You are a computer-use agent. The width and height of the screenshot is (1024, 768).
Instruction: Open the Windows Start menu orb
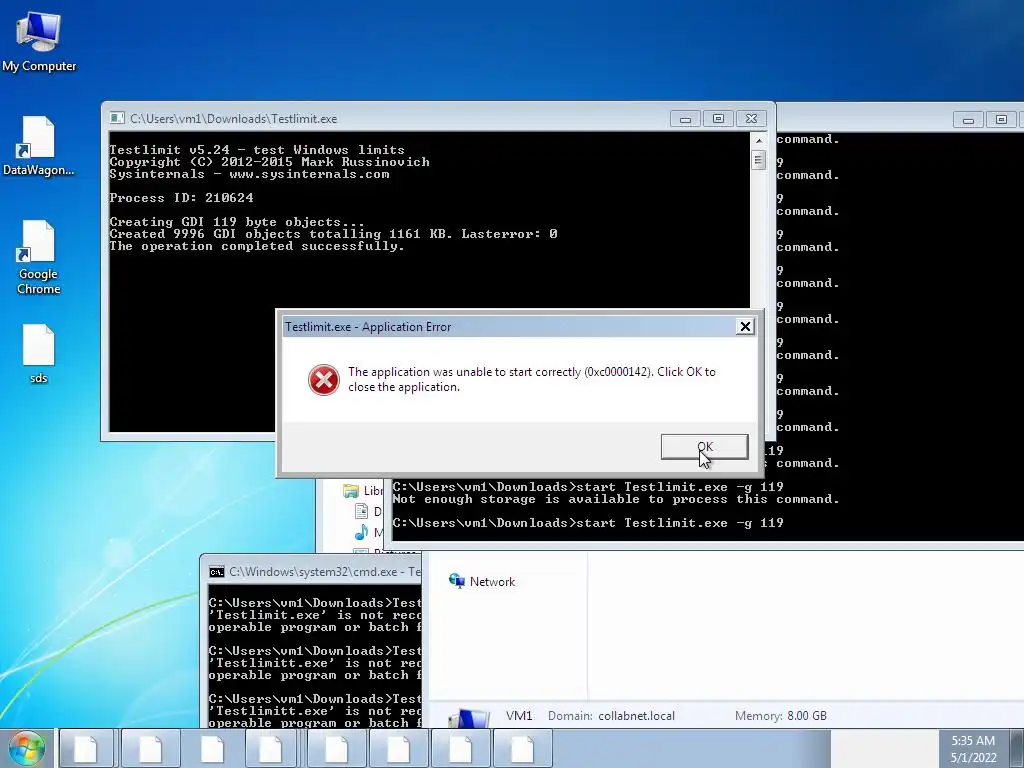tap(26, 748)
